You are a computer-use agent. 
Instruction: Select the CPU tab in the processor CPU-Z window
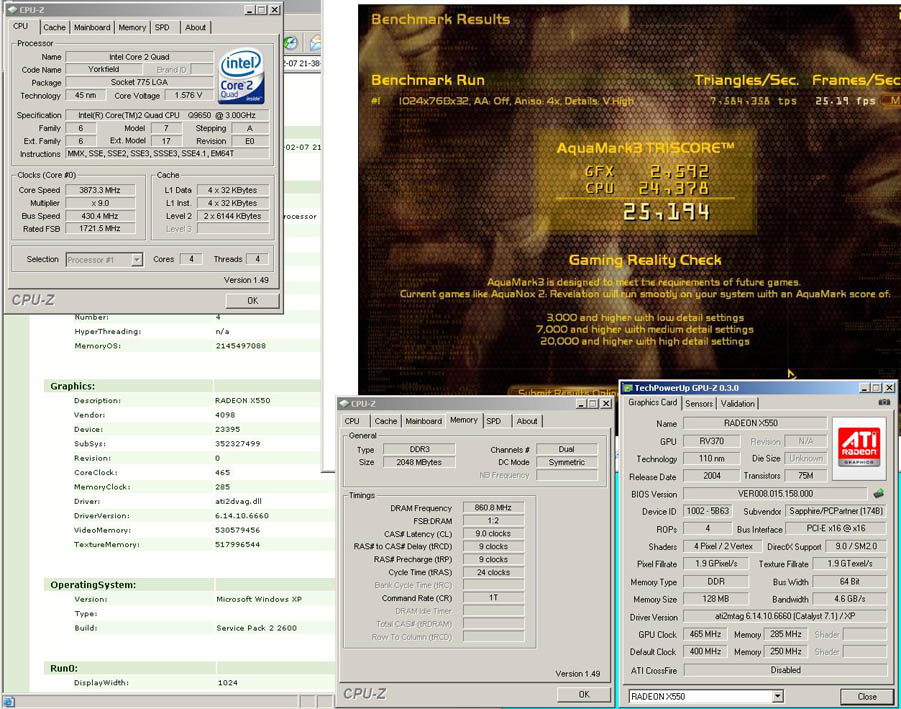pyautogui.click(x=21, y=26)
